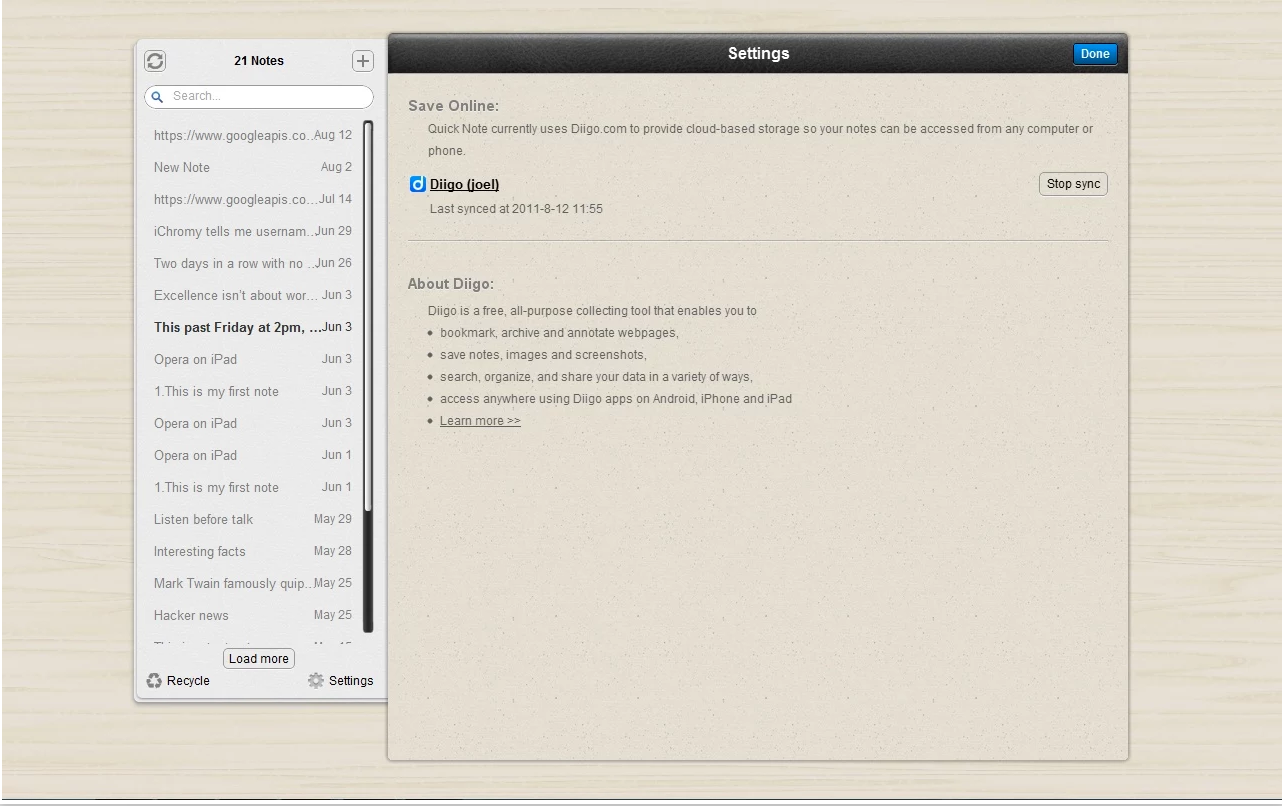Close settings with the Done button

1095,54
